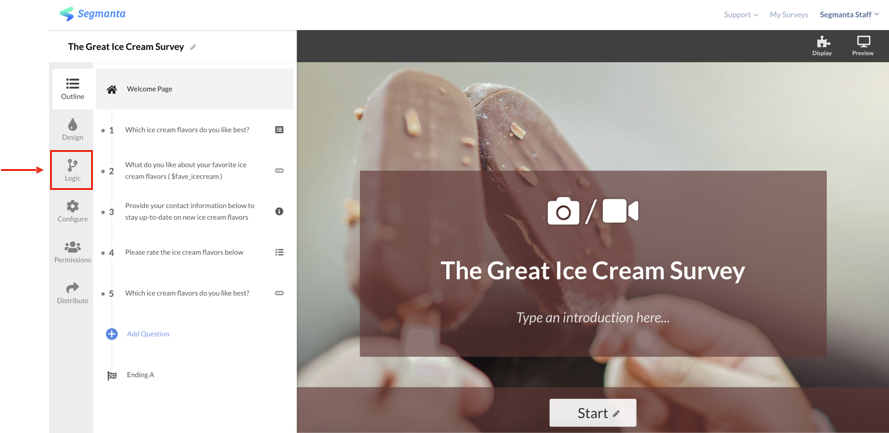889x433 pixels.
Task: Open the Segmanta Staff account dropdown
Action: pos(849,15)
